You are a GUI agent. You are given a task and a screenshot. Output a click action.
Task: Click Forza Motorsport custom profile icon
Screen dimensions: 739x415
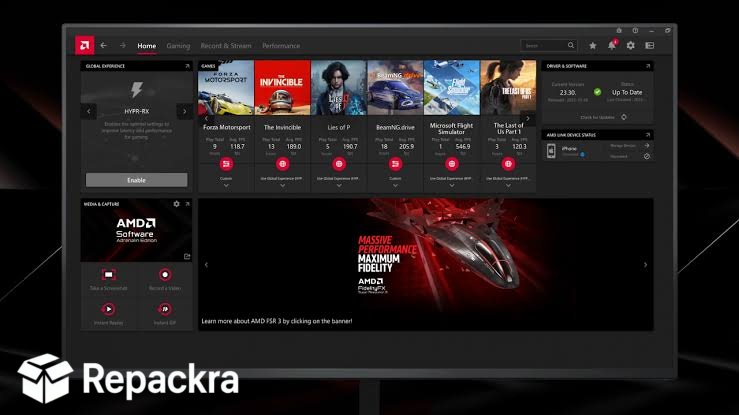tap(226, 164)
